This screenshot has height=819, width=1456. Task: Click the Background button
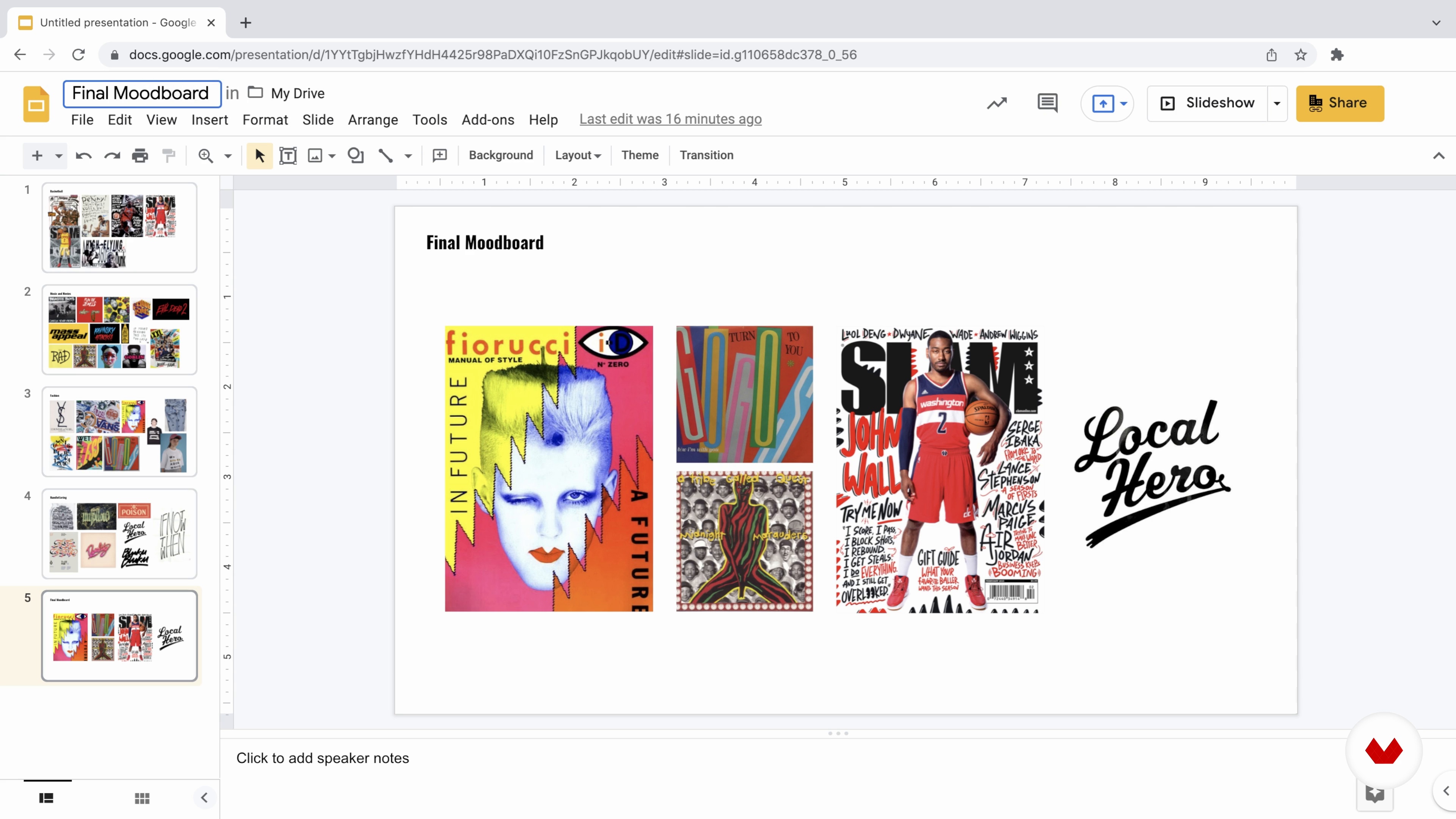(501, 155)
